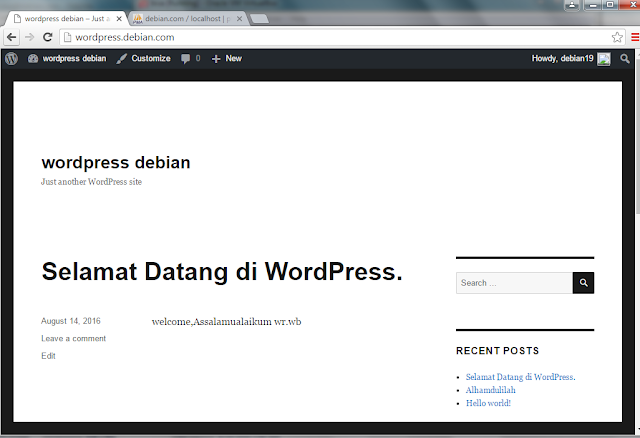The height and width of the screenshot is (438, 640).
Task: Open comments via the speech bubble icon
Action: click(x=185, y=59)
